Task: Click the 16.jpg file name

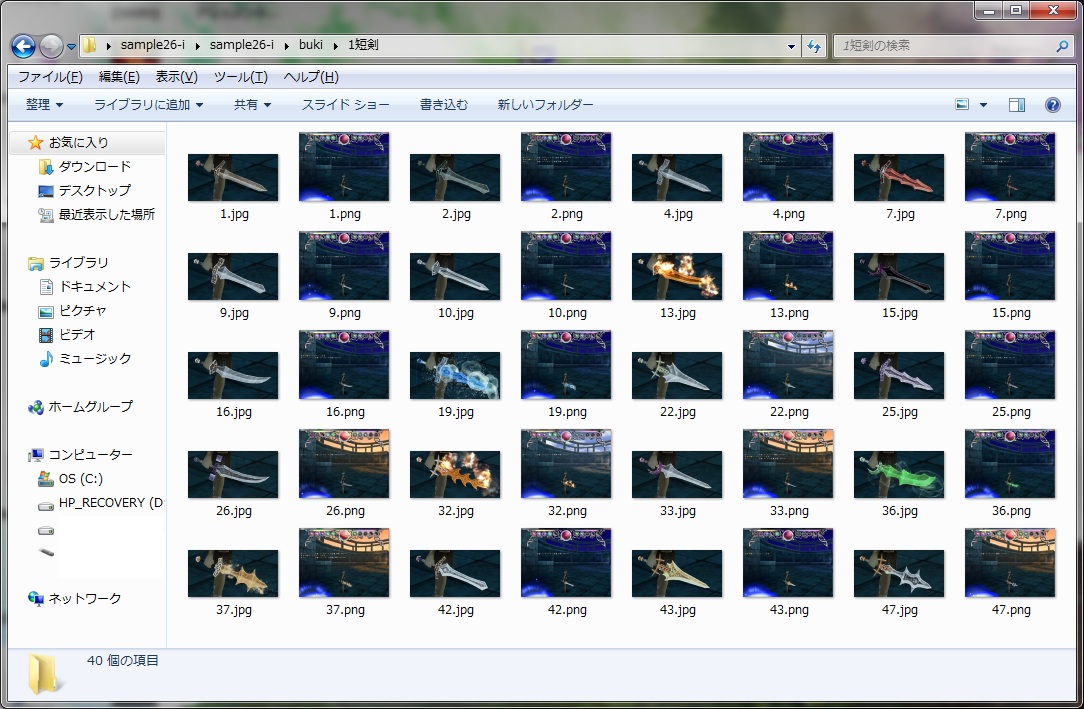Action: click(x=234, y=412)
